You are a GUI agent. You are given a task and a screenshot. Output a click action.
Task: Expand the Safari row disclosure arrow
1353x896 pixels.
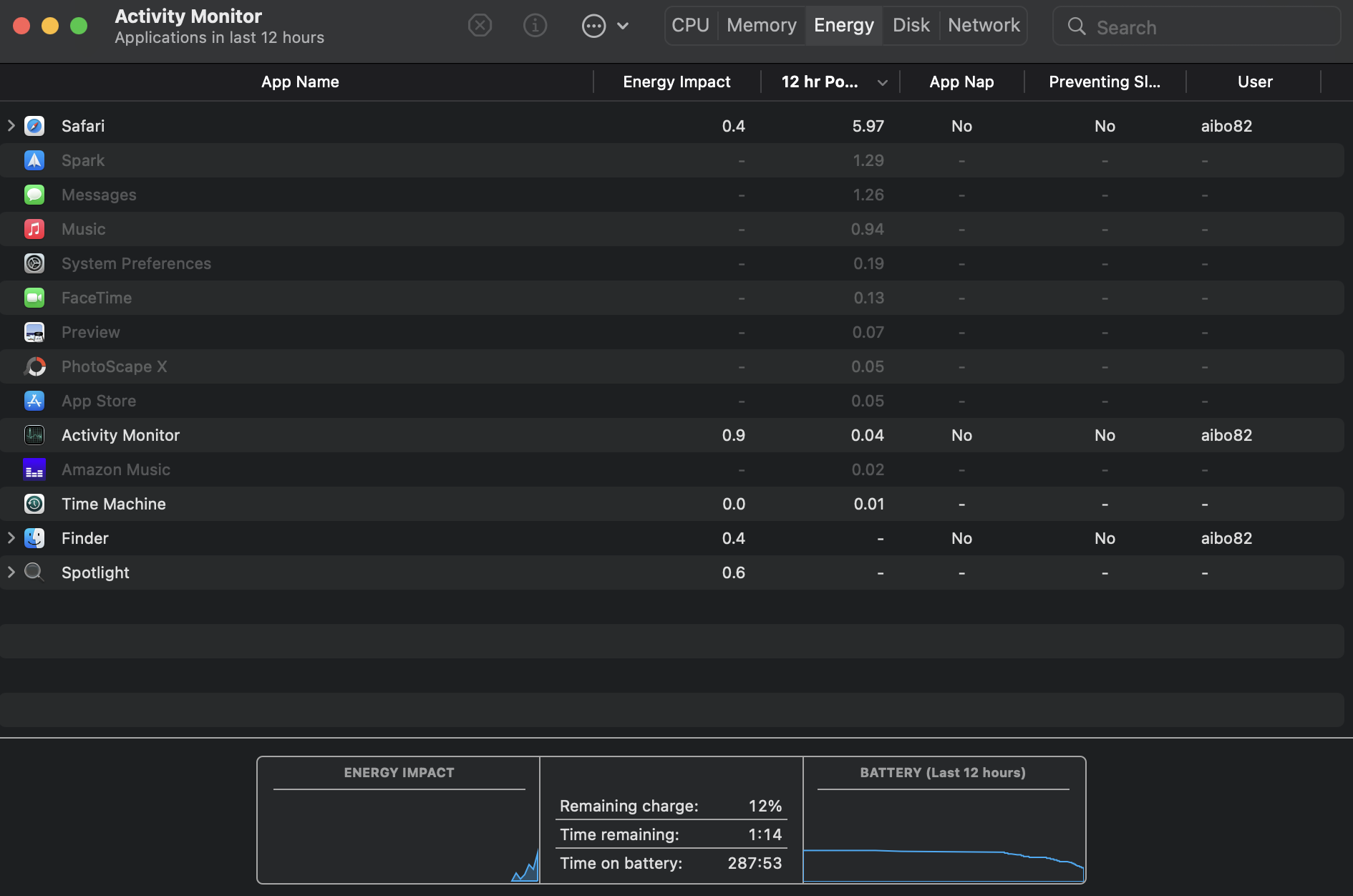point(11,126)
